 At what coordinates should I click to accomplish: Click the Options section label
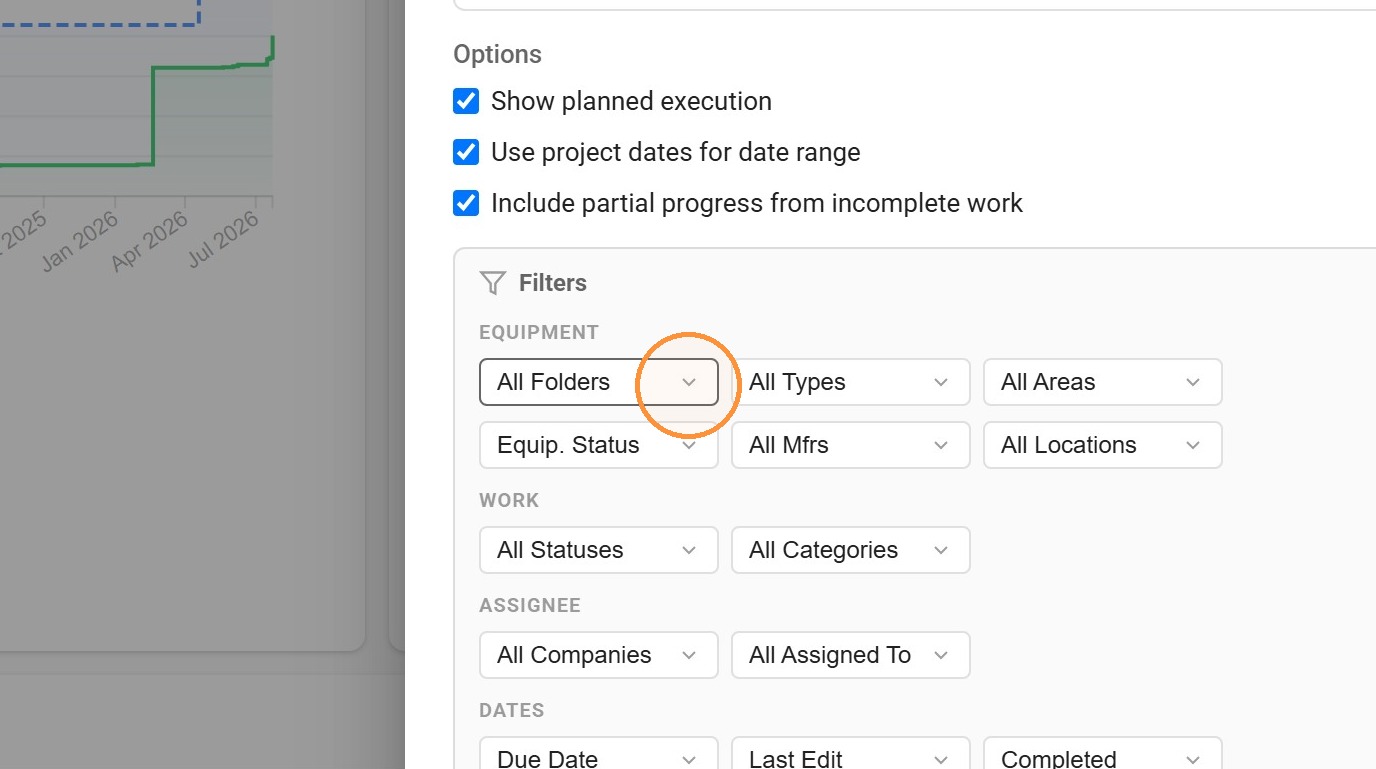pyautogui.click(x=497, y=54)
